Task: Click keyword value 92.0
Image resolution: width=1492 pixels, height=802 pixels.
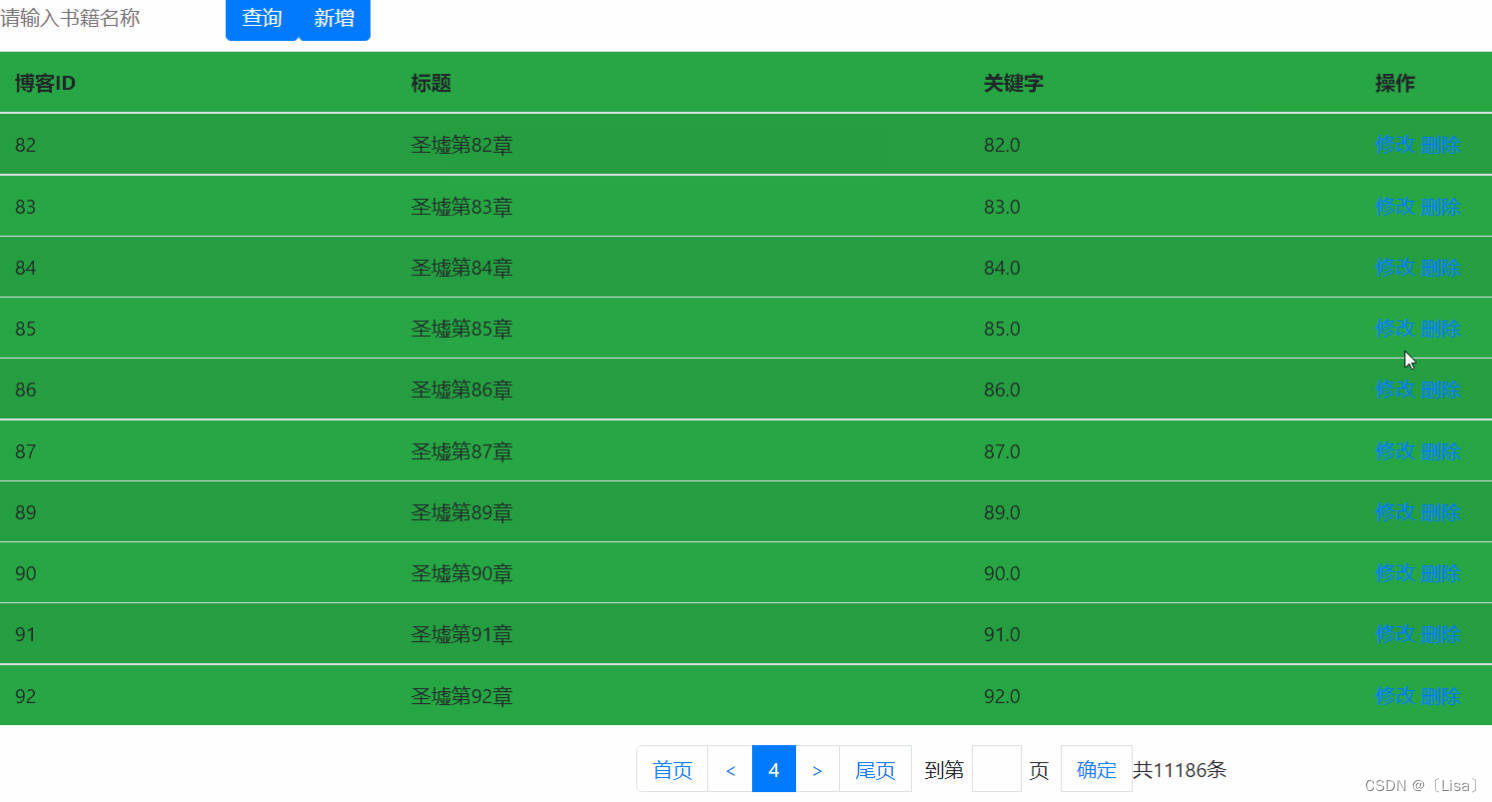Action: pyautogui.click(x=1002, y=696)
